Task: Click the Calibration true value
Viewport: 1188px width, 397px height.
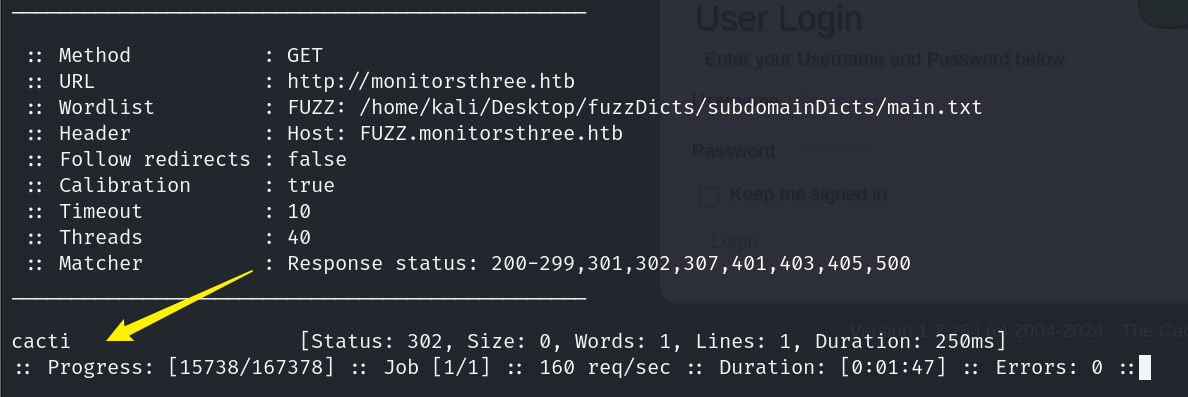Action: click(x=311, y=186)
